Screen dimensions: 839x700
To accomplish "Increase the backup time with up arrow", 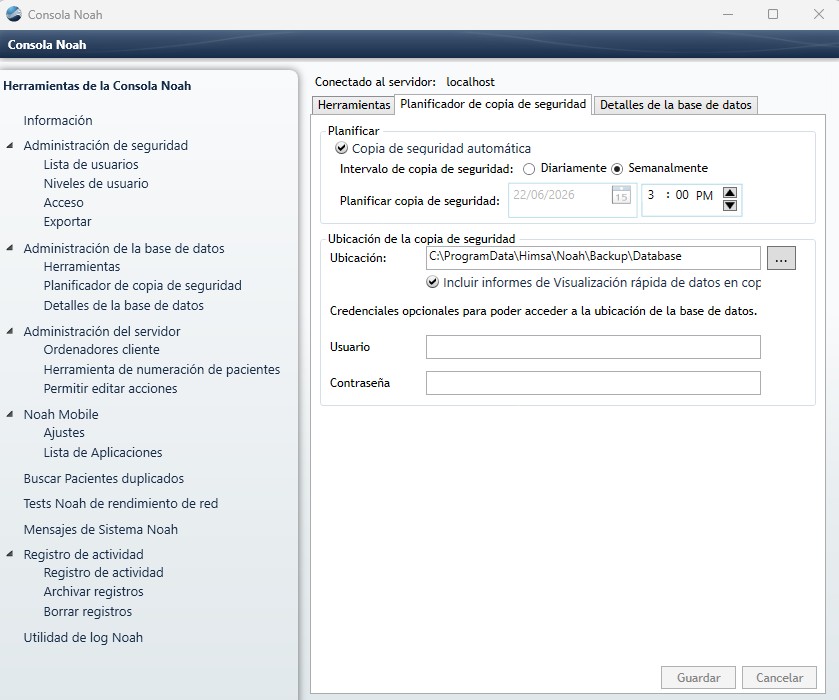I will coord(730,193).
